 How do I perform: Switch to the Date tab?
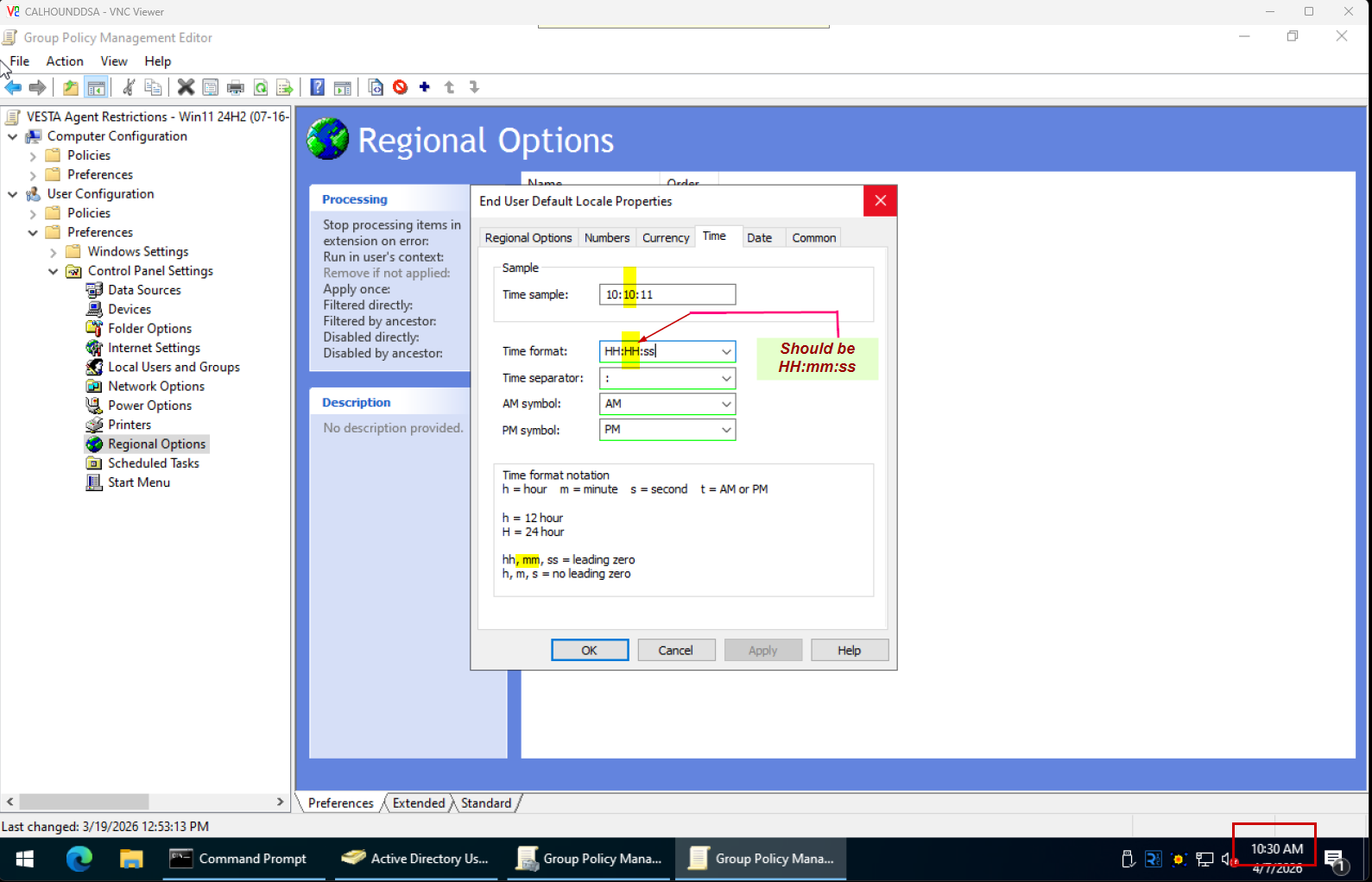click(x=760, y=238)
